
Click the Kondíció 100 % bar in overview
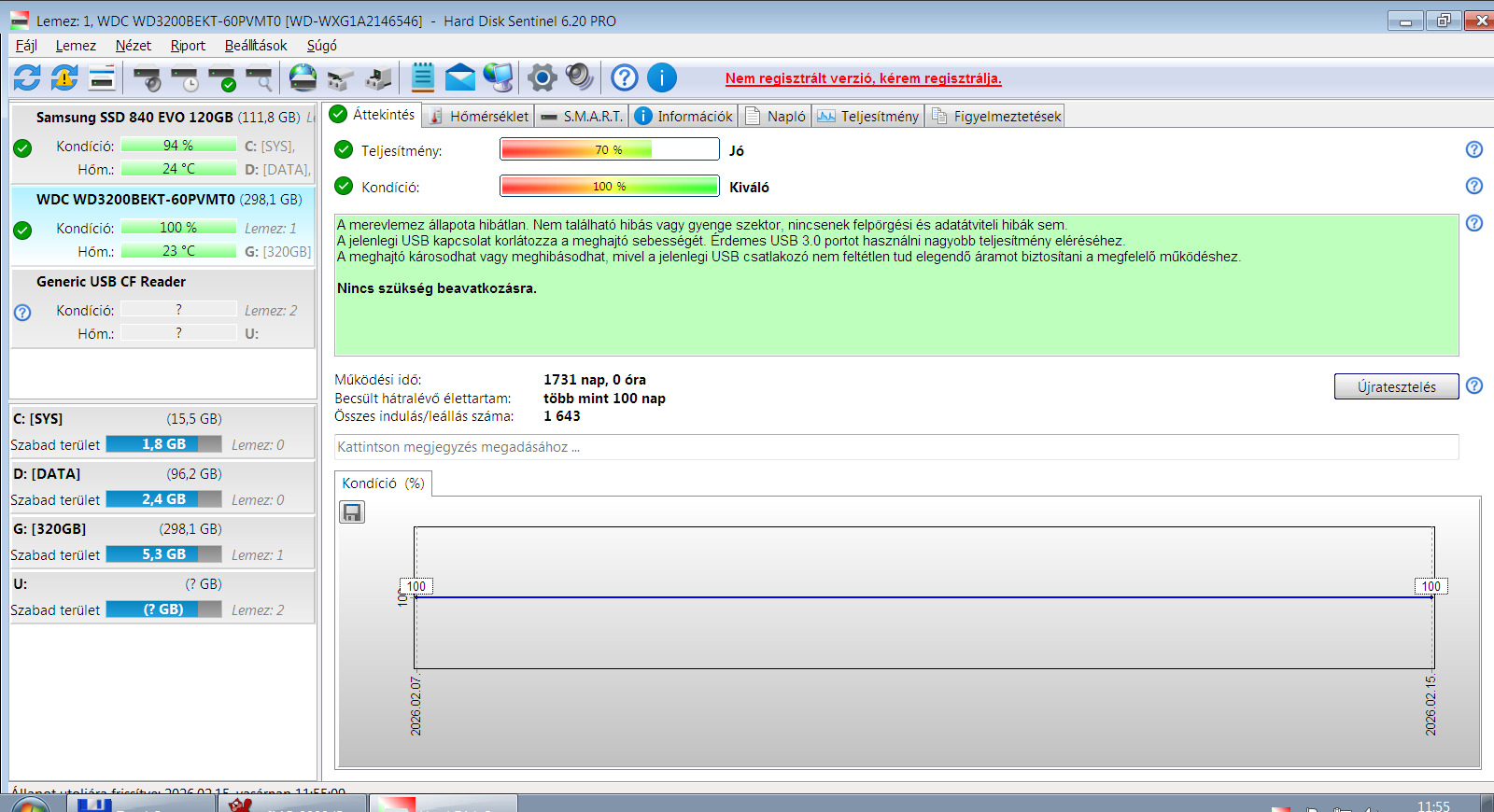[x=610, y=186]
